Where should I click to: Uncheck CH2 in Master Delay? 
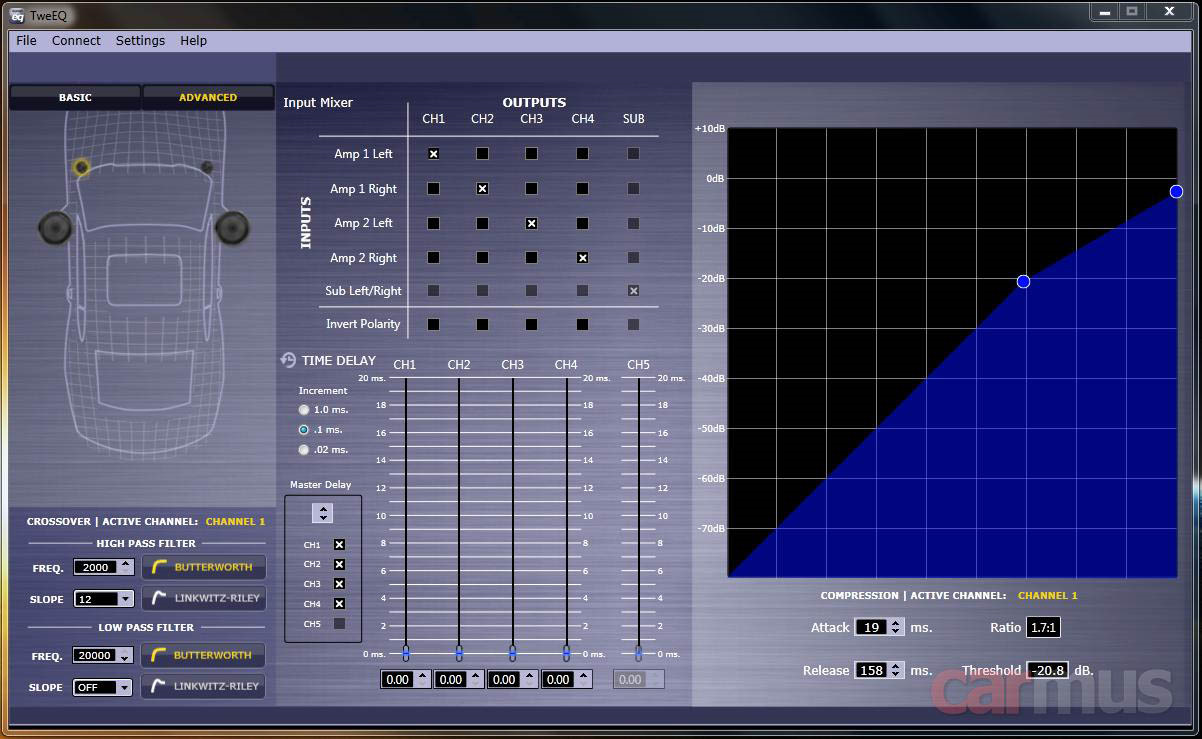(339, 564)
